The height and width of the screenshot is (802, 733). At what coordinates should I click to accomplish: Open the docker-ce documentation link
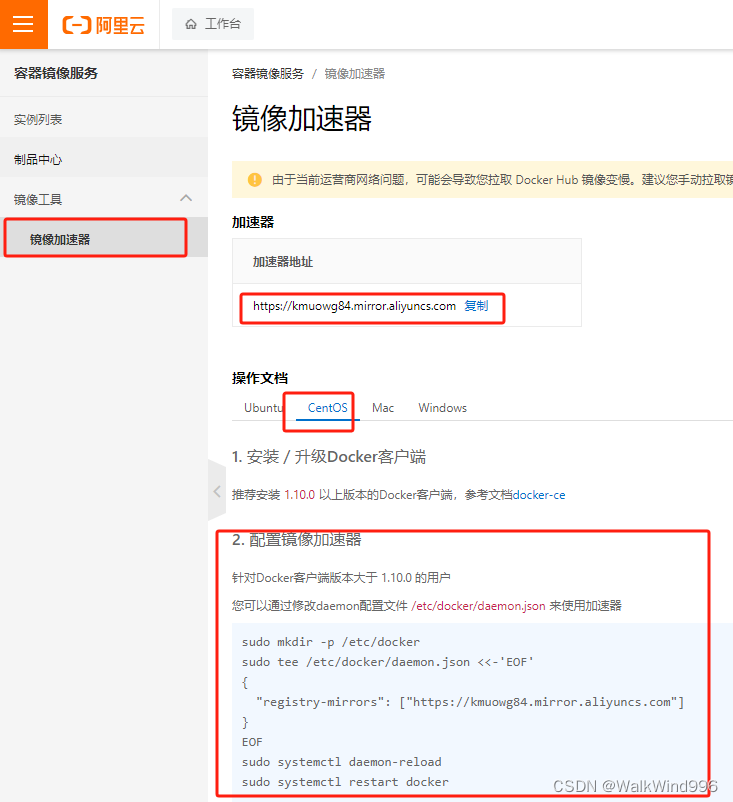click(539, 495)
